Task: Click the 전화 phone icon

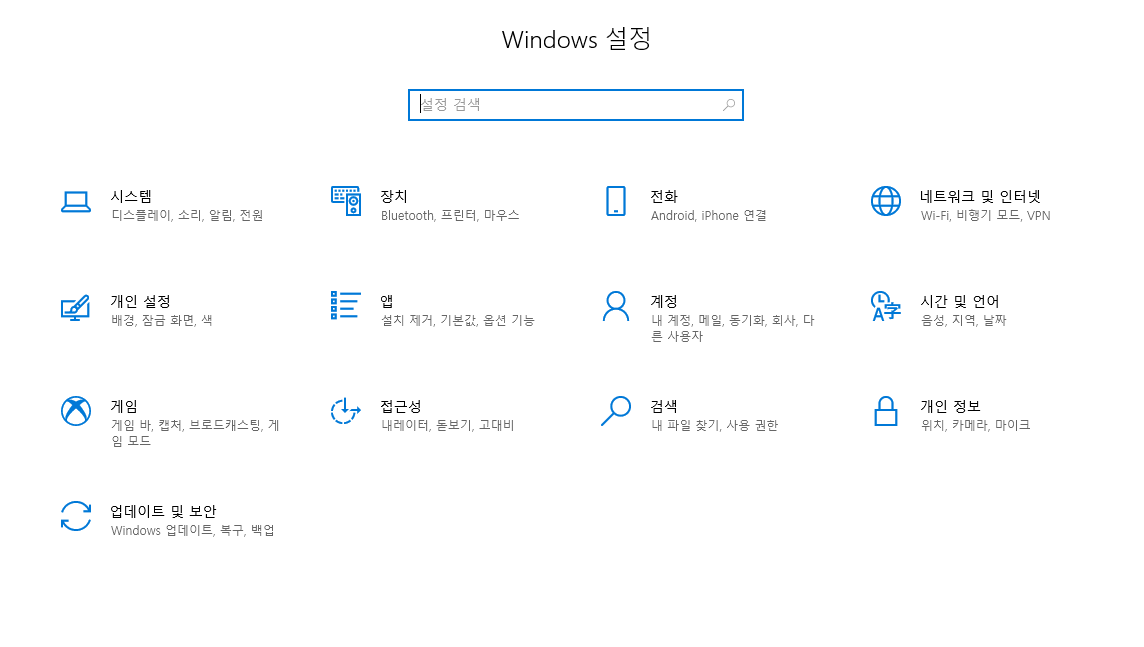Action: pyautogui.click(x=616, y=201)
